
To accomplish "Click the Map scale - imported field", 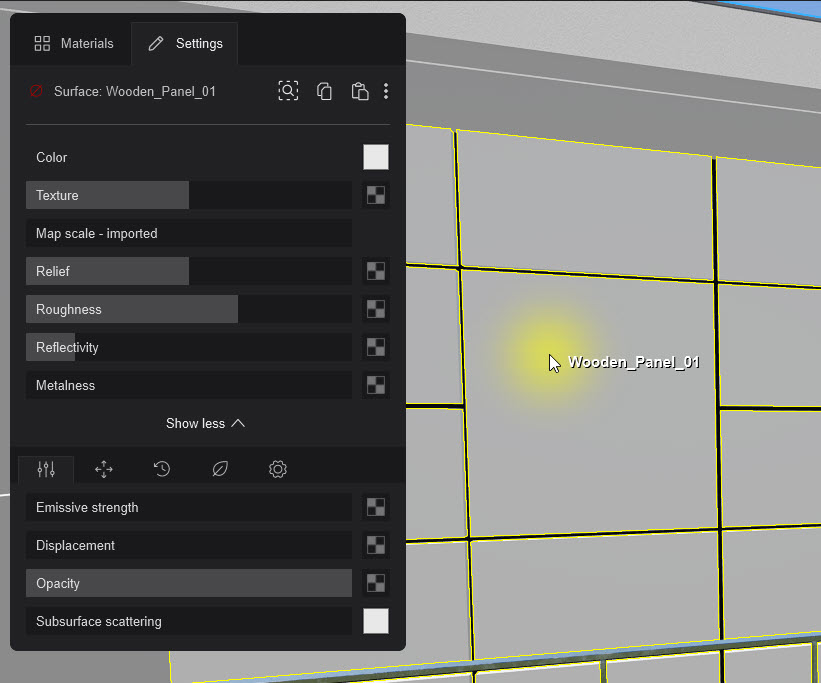I will coord(188,233).
